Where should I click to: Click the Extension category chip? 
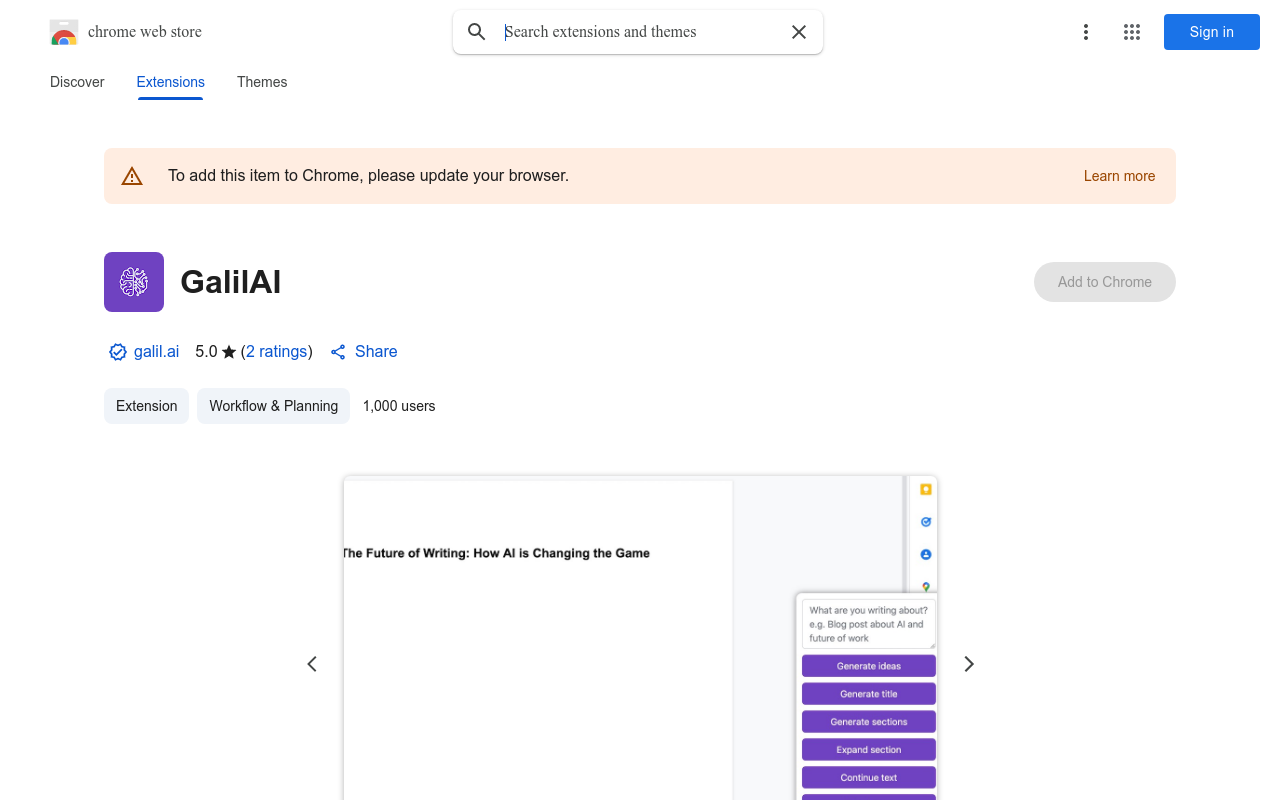[146, 406]
